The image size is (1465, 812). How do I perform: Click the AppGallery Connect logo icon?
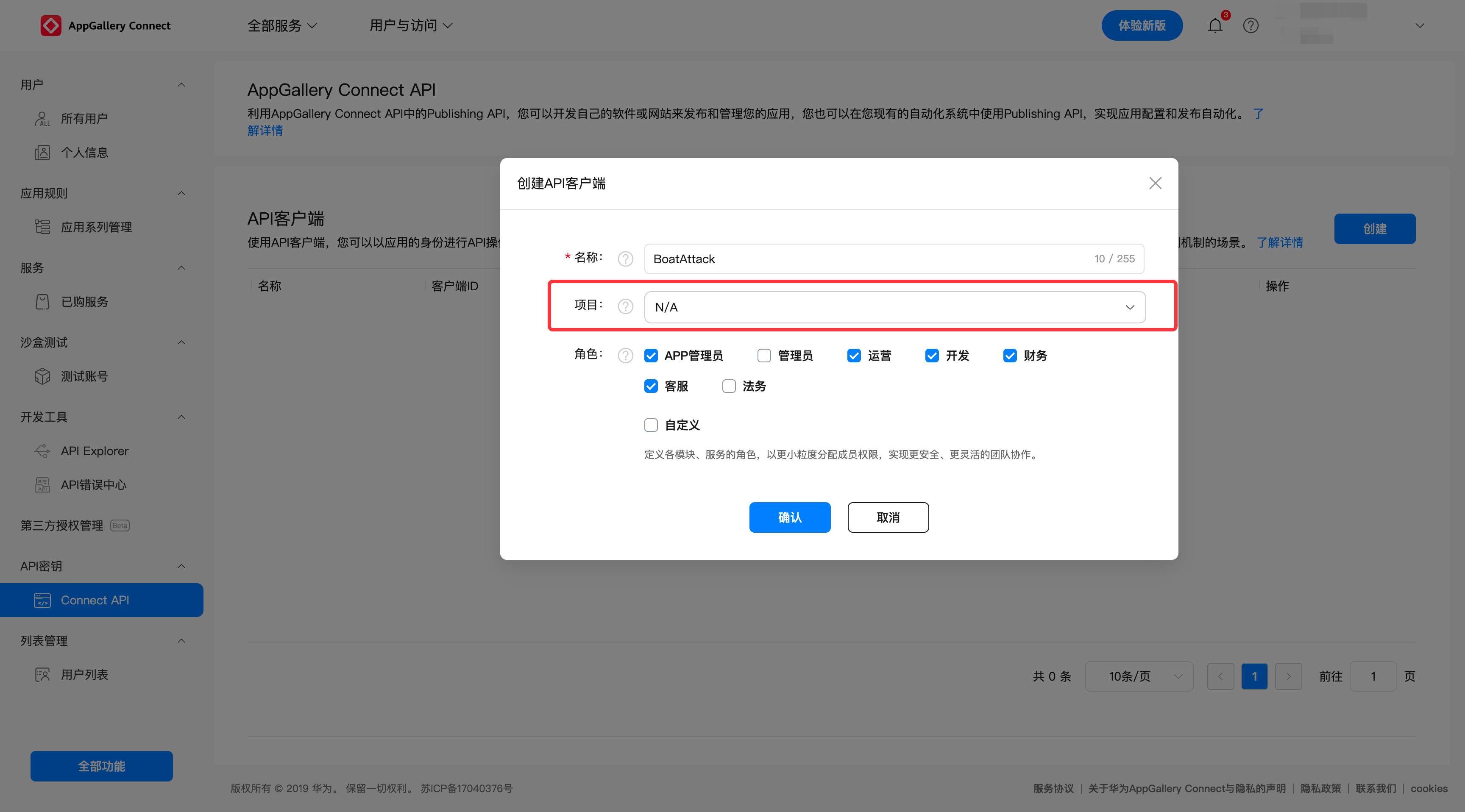[x=50, y=25]
